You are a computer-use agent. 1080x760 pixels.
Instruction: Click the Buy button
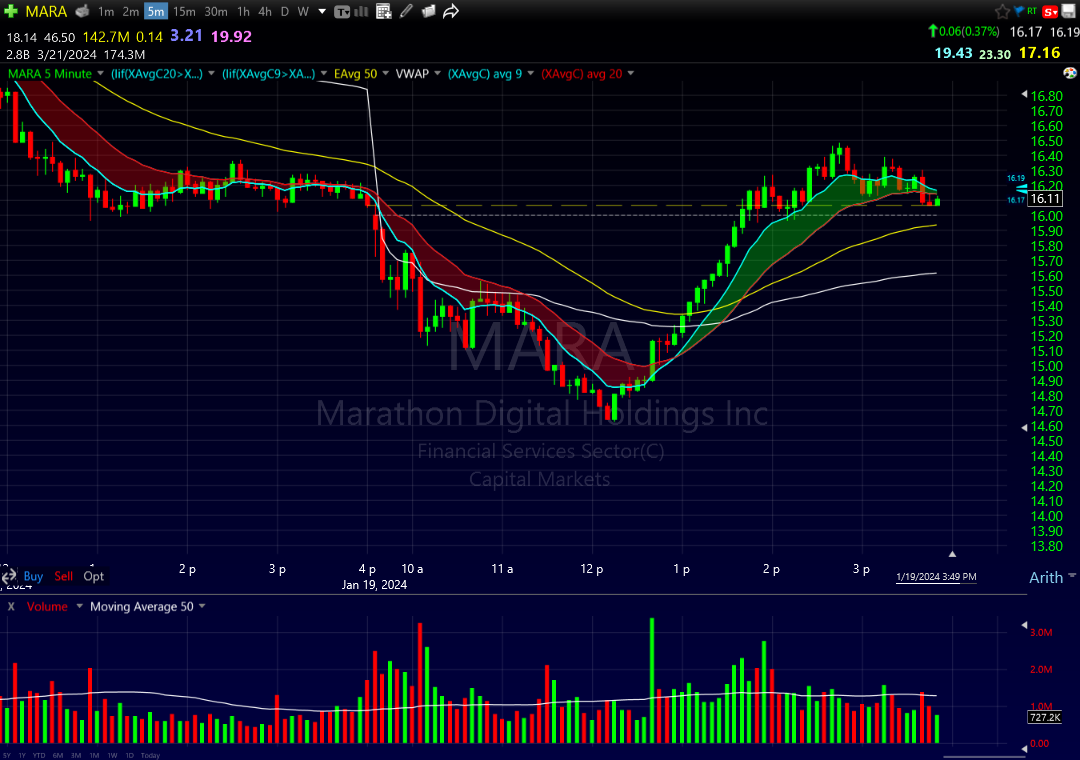click(x=33, y=576)
